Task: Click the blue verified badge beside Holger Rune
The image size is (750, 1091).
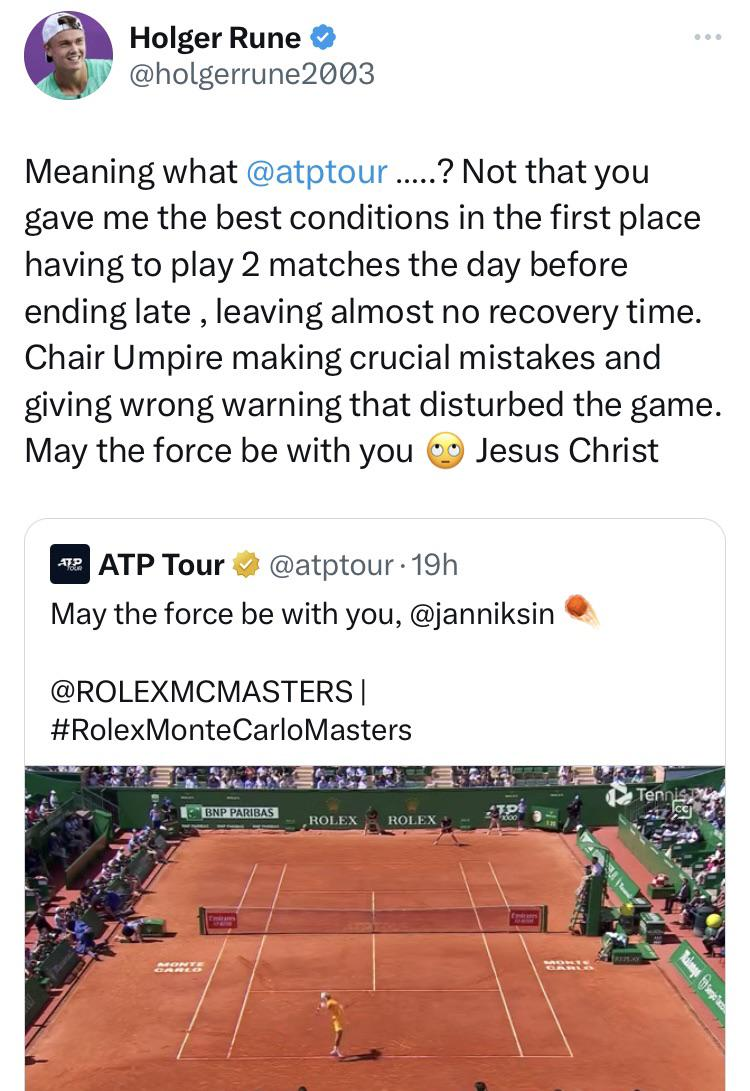Action: point(323,38)
